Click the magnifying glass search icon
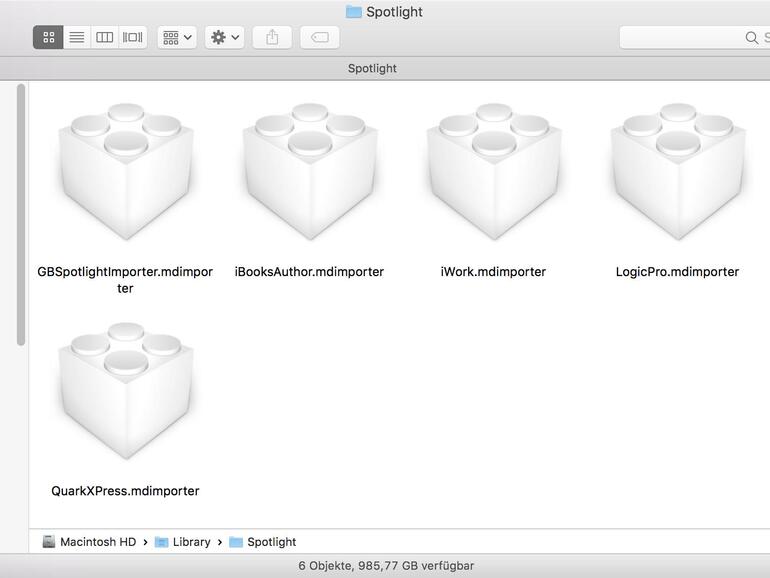The width and height of the screenshot is (770, 578). pyautogui.click(x=751, y=38)
